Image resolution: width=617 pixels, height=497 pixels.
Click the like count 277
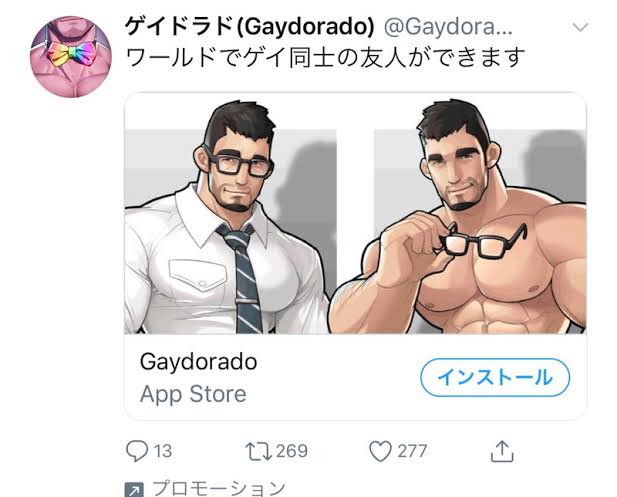point(412,451)
